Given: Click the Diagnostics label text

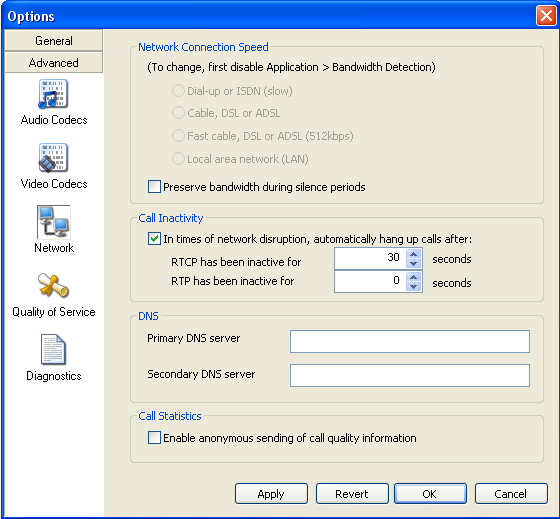Looking at the screenshot, I should [54, 376].
